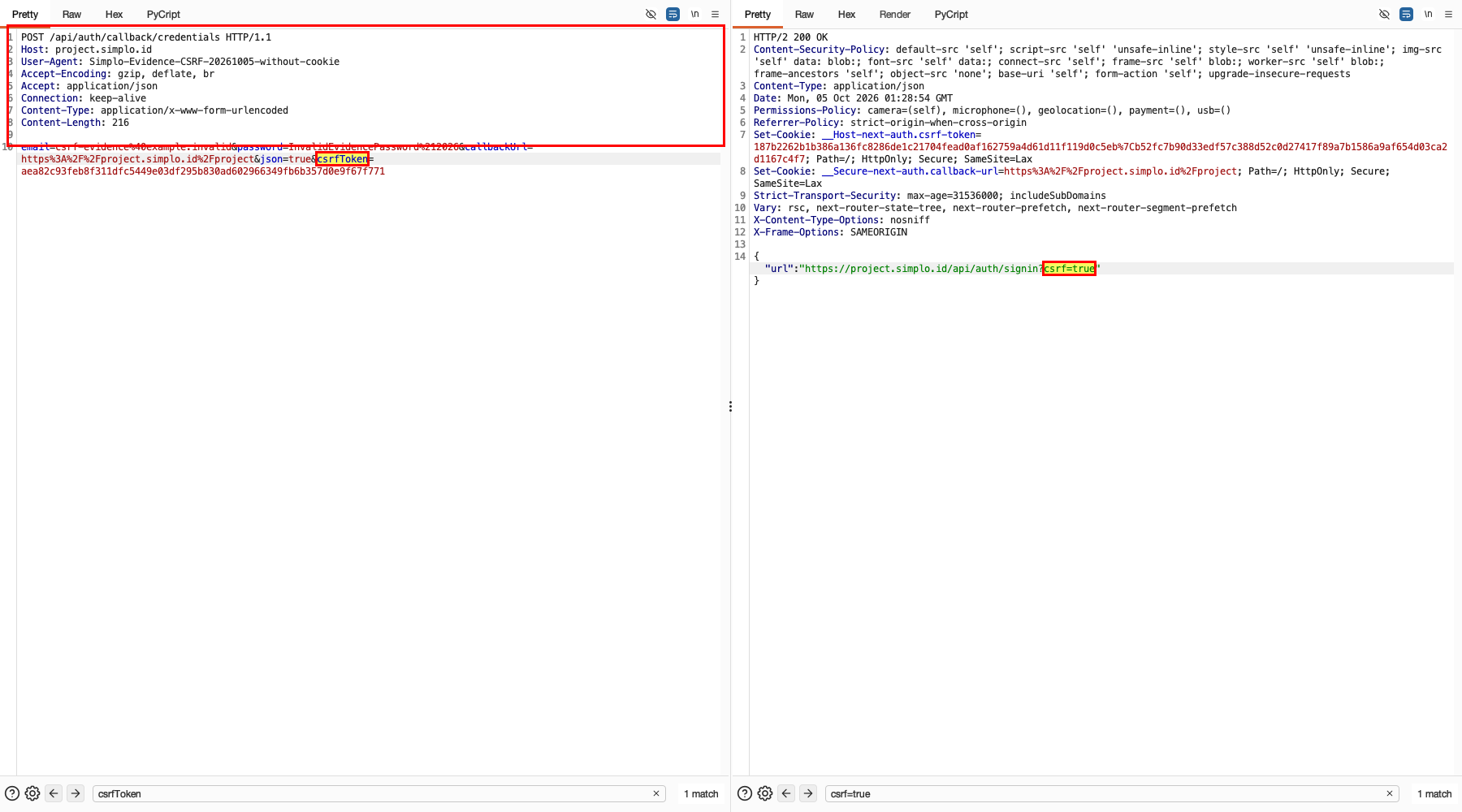This screenshot has height=812, width=1462.
Task: Click the 'HTTP/2 200 OK' status line
Action: tap(790, 37)
